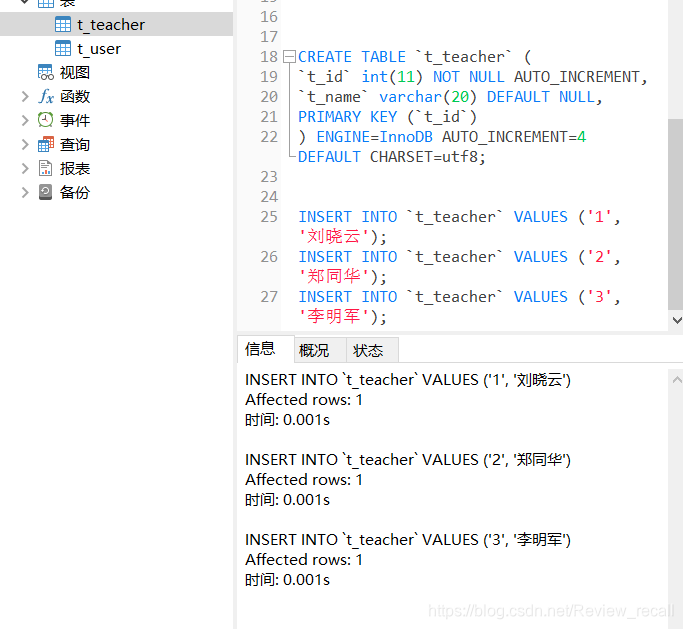Expand the 函数 tree node

coord(25,96)
